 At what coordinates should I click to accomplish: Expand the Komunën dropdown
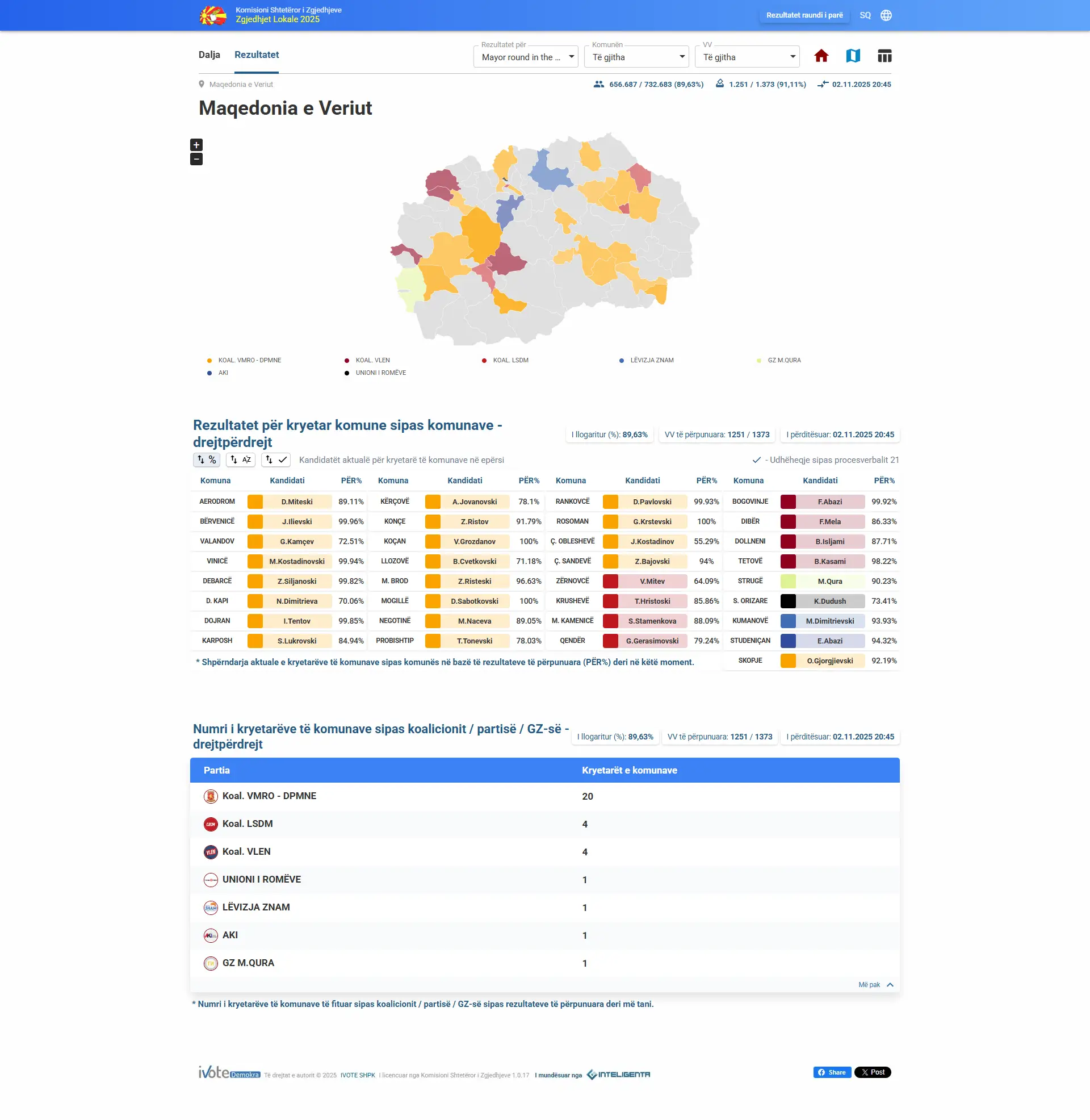[x=636, y=57]
